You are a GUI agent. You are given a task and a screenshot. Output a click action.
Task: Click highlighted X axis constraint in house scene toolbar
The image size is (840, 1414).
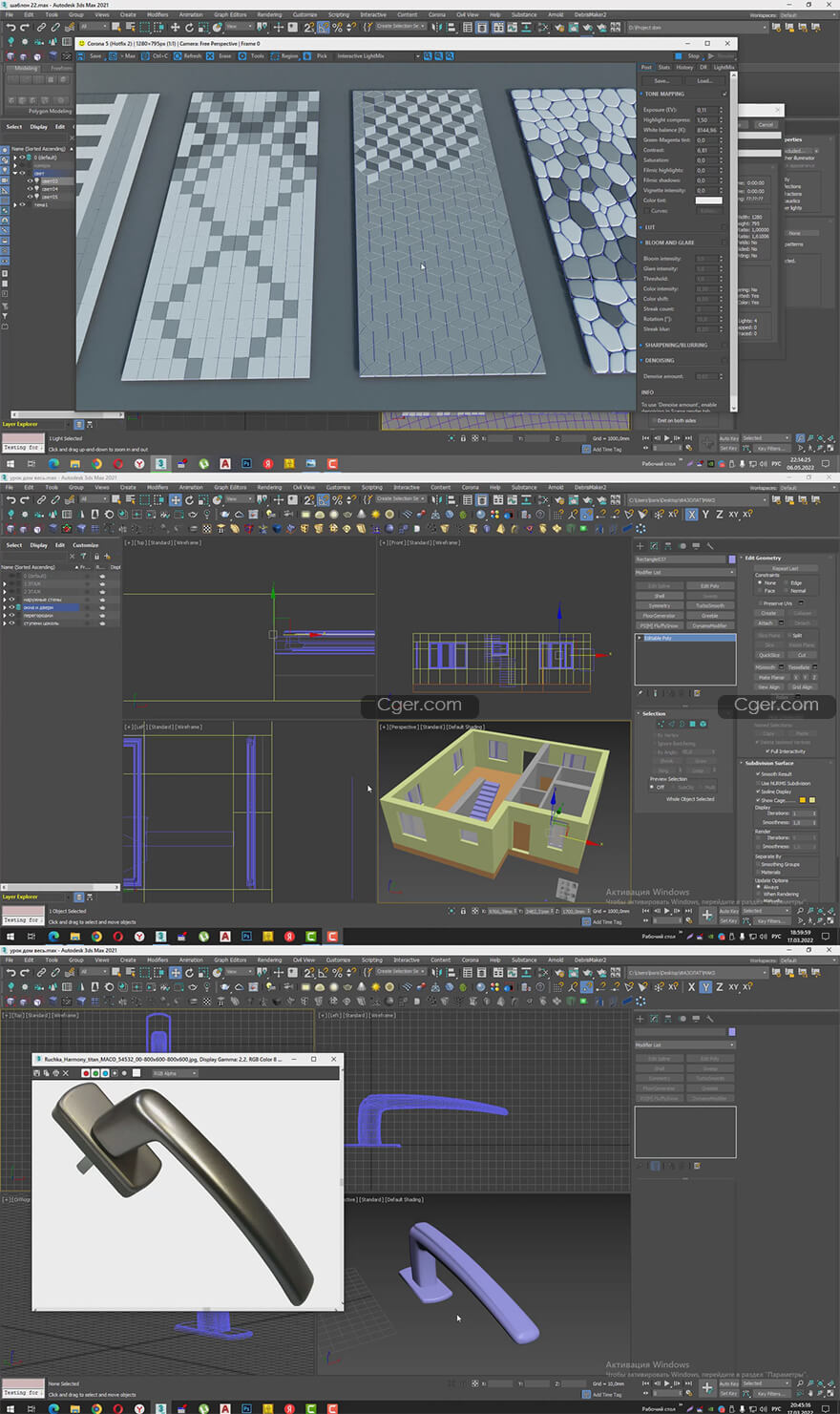click(691, 514)
